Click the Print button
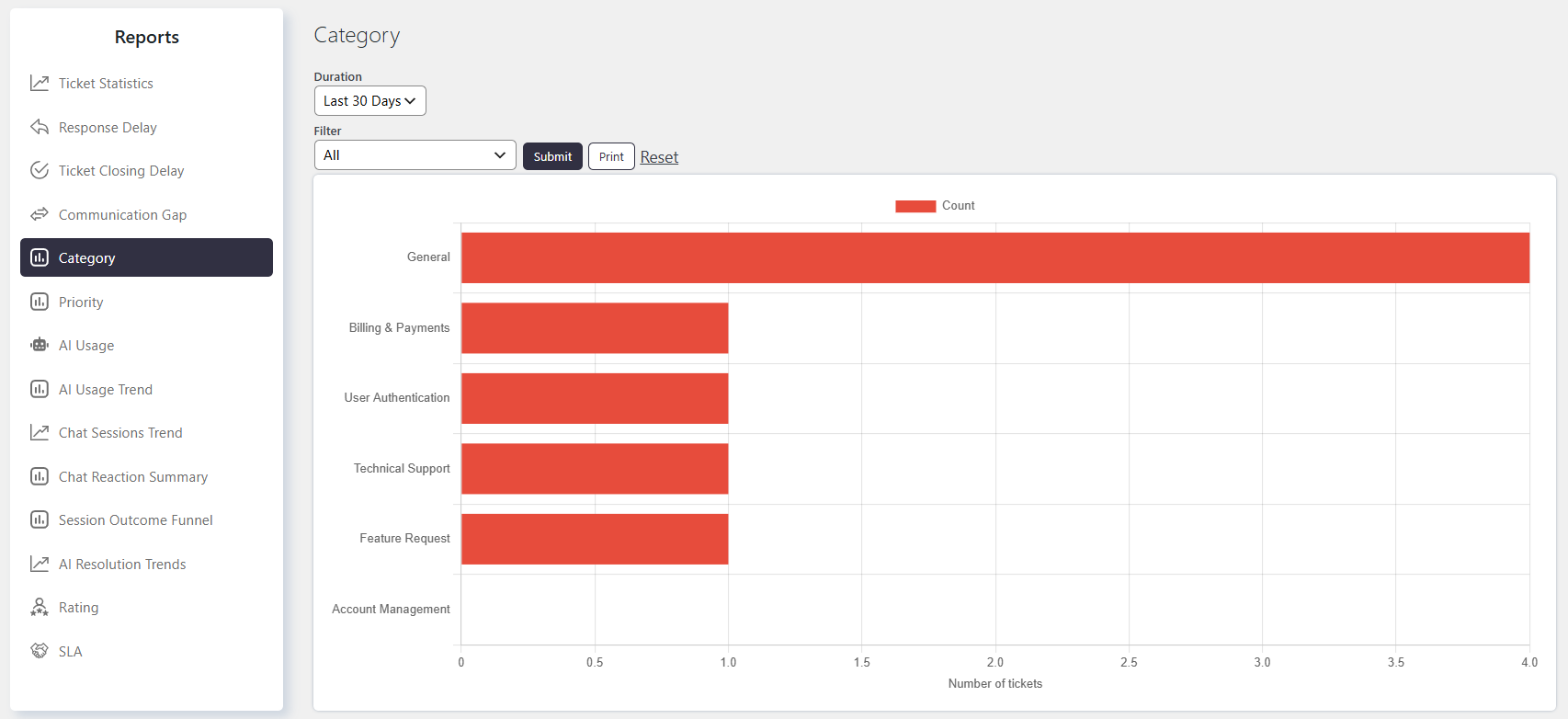The image size is (1568, 719). point(611,156)
